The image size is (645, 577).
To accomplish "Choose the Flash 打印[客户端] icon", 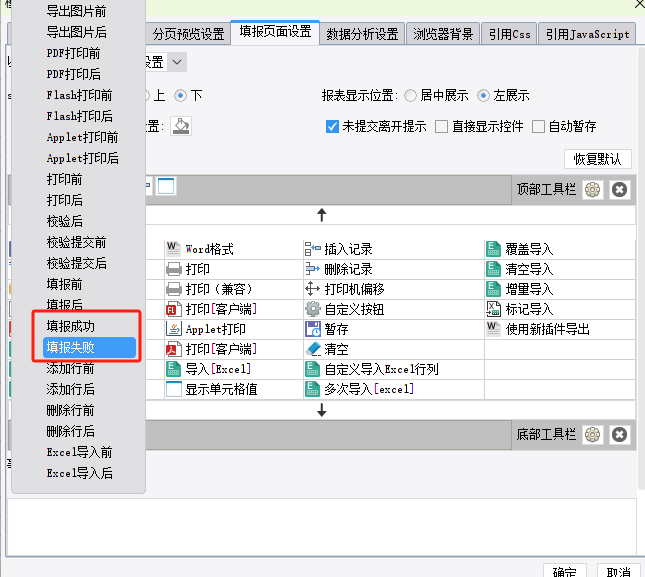I will [173, 309].
